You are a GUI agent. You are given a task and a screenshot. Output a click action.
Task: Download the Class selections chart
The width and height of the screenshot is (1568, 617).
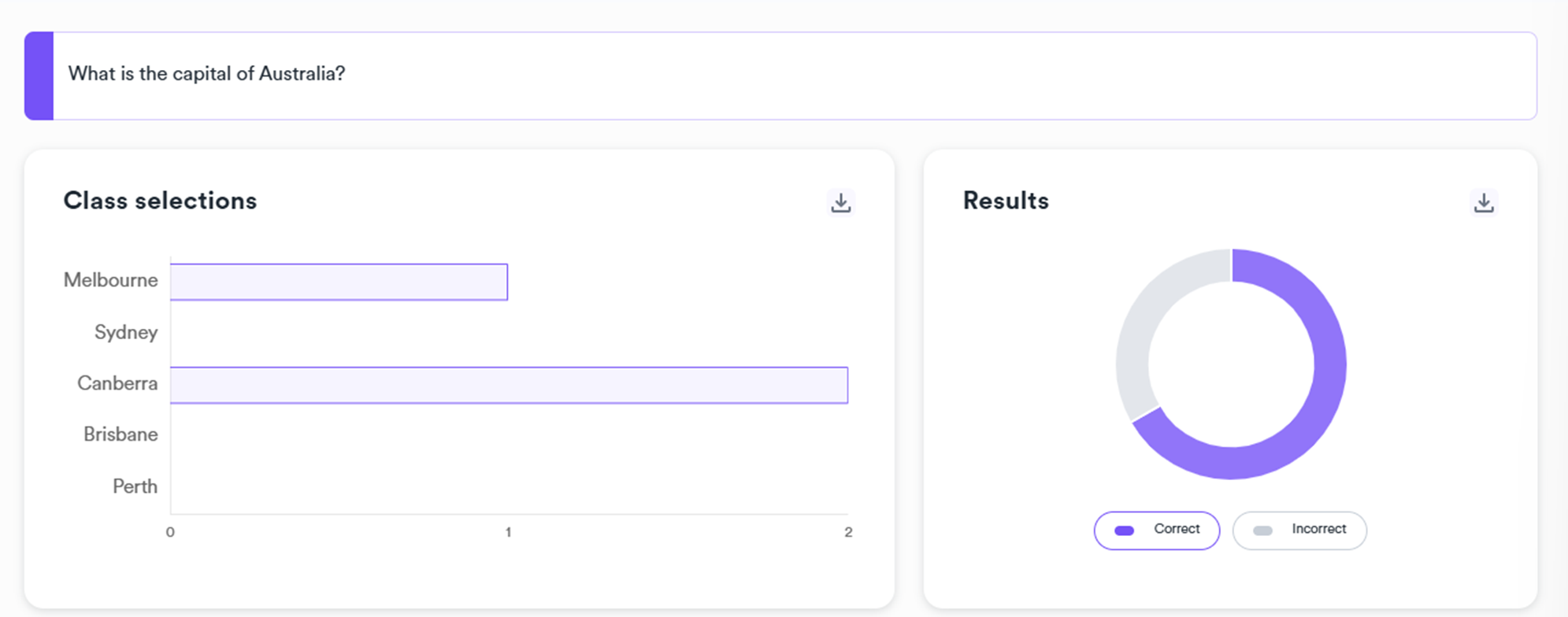pyautogui.click(x=841, y=202)
